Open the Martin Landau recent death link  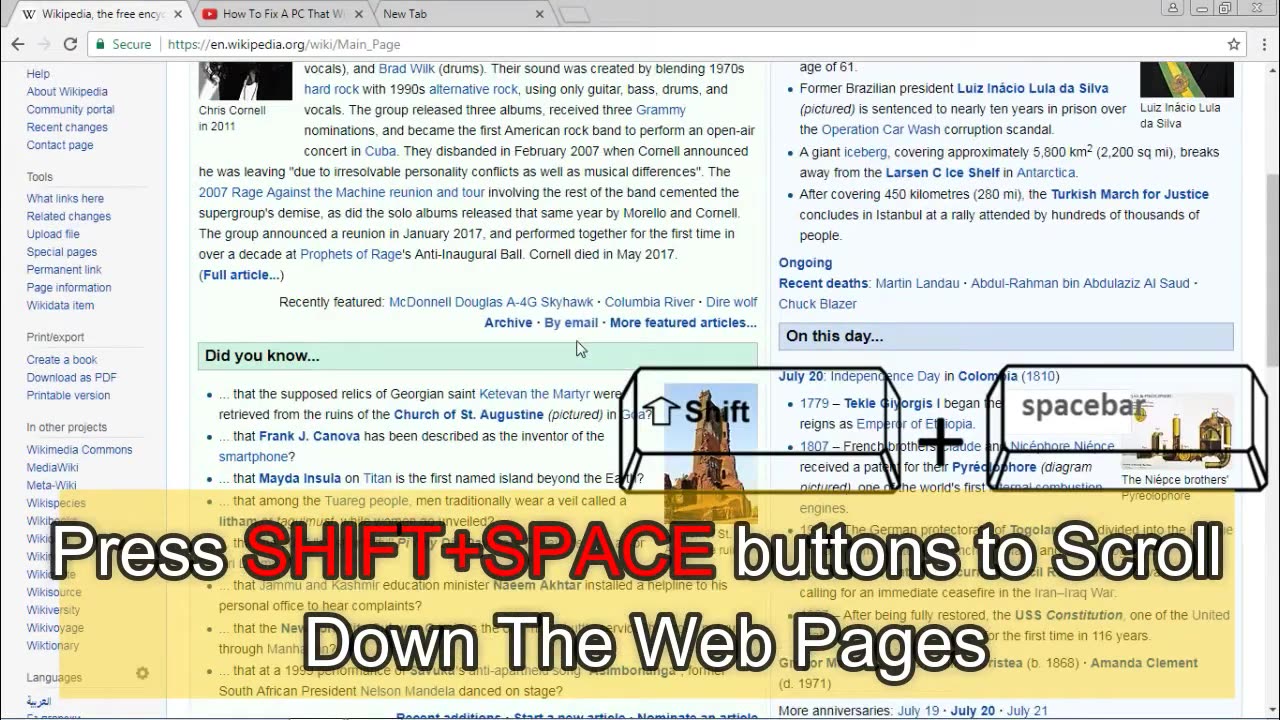point(916,284)
